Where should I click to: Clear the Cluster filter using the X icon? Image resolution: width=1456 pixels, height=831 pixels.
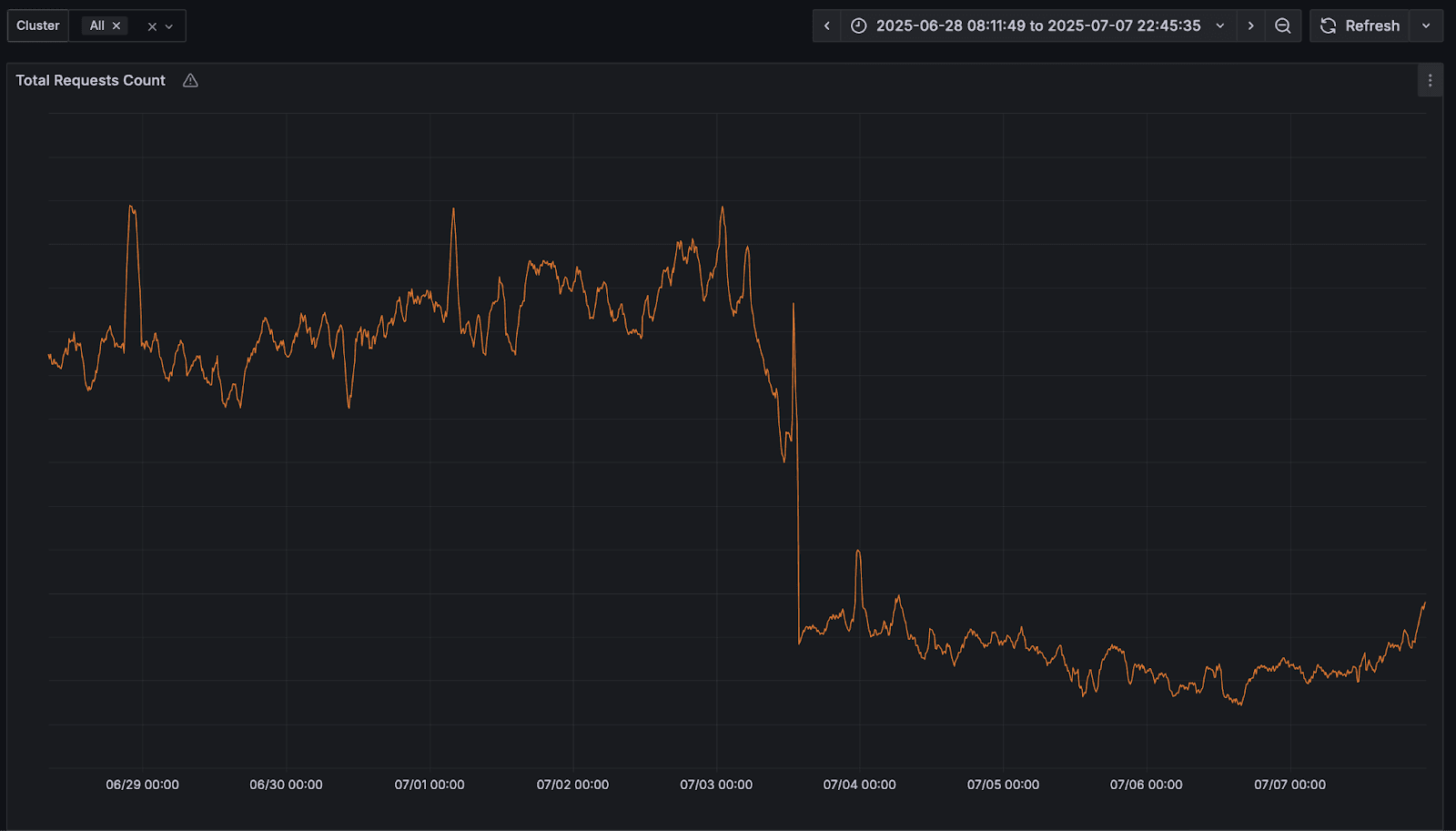click(x=151, y=25)
